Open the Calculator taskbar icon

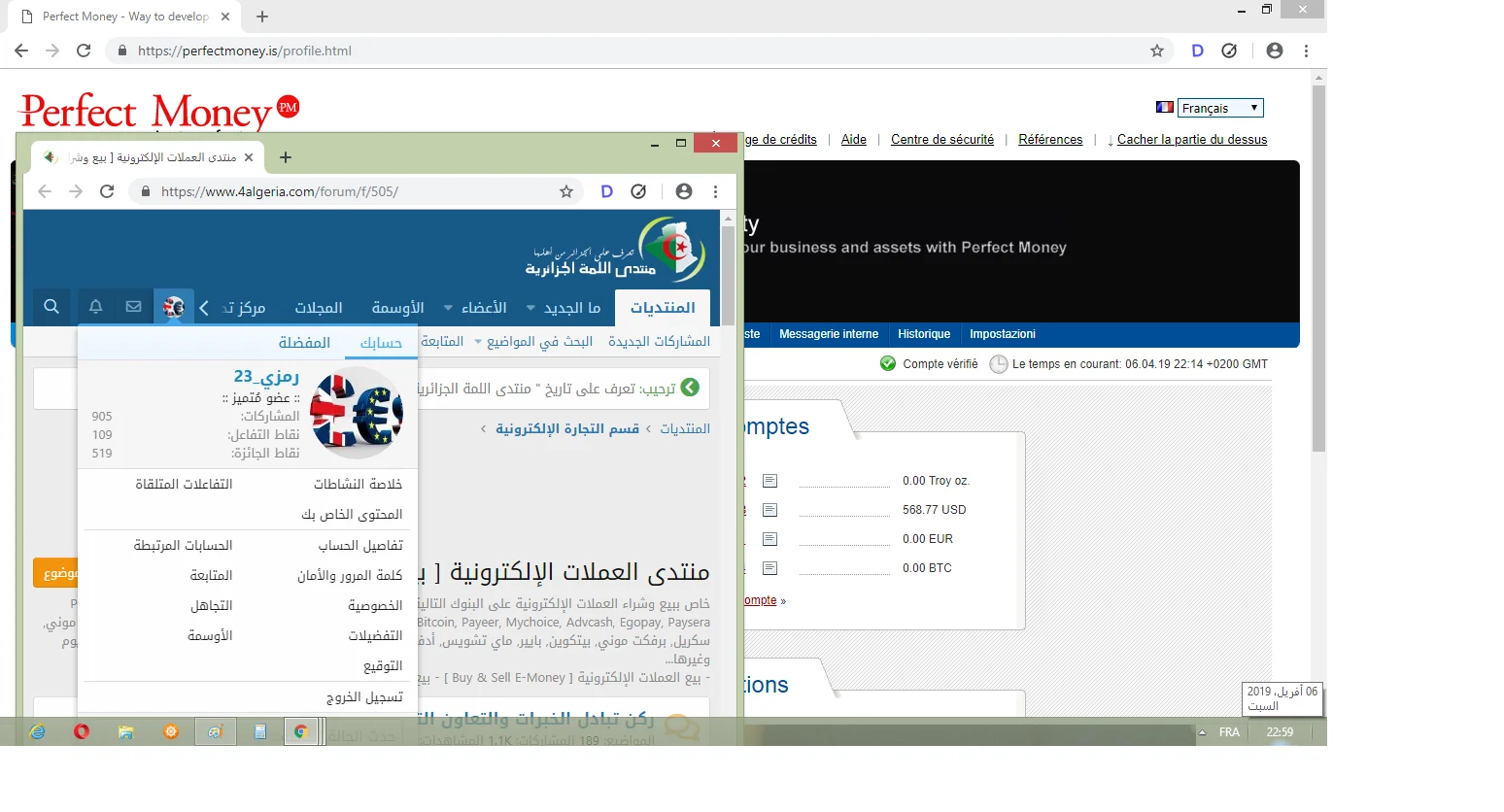pyautogui.click(x=260, y=731)
